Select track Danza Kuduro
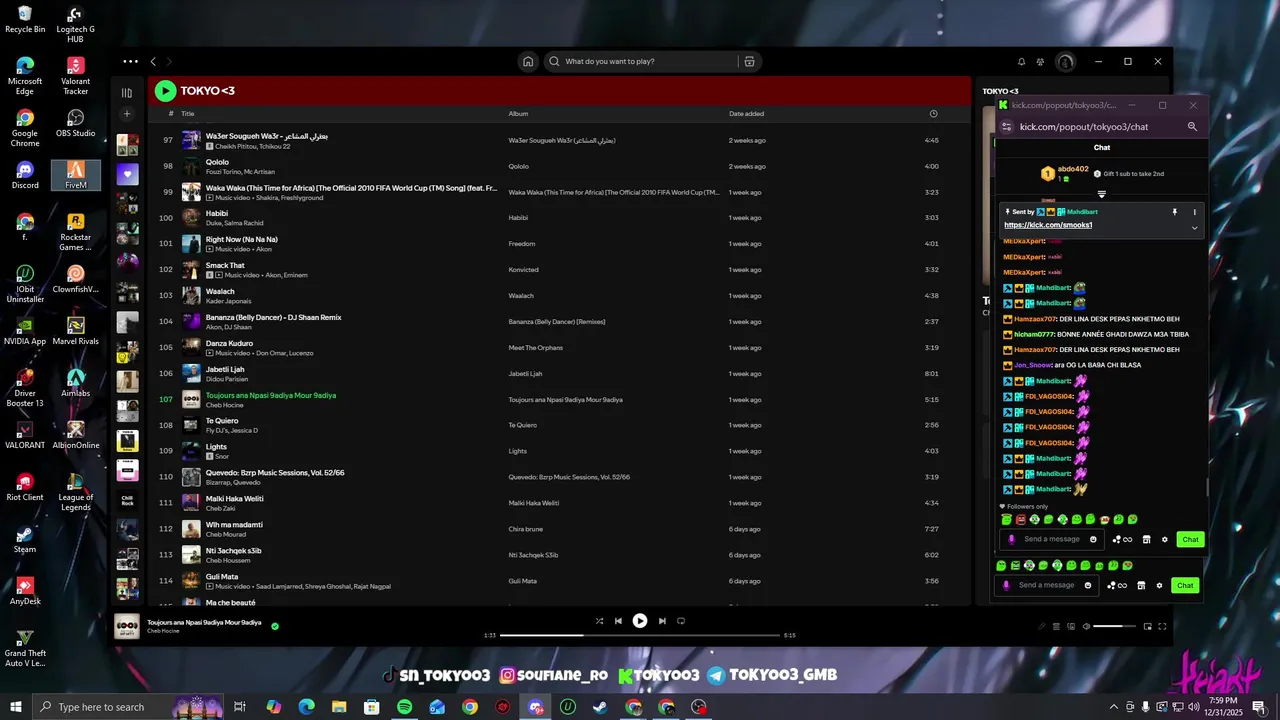This screenshot has height=720, width=1280. (x=560, y=348)
